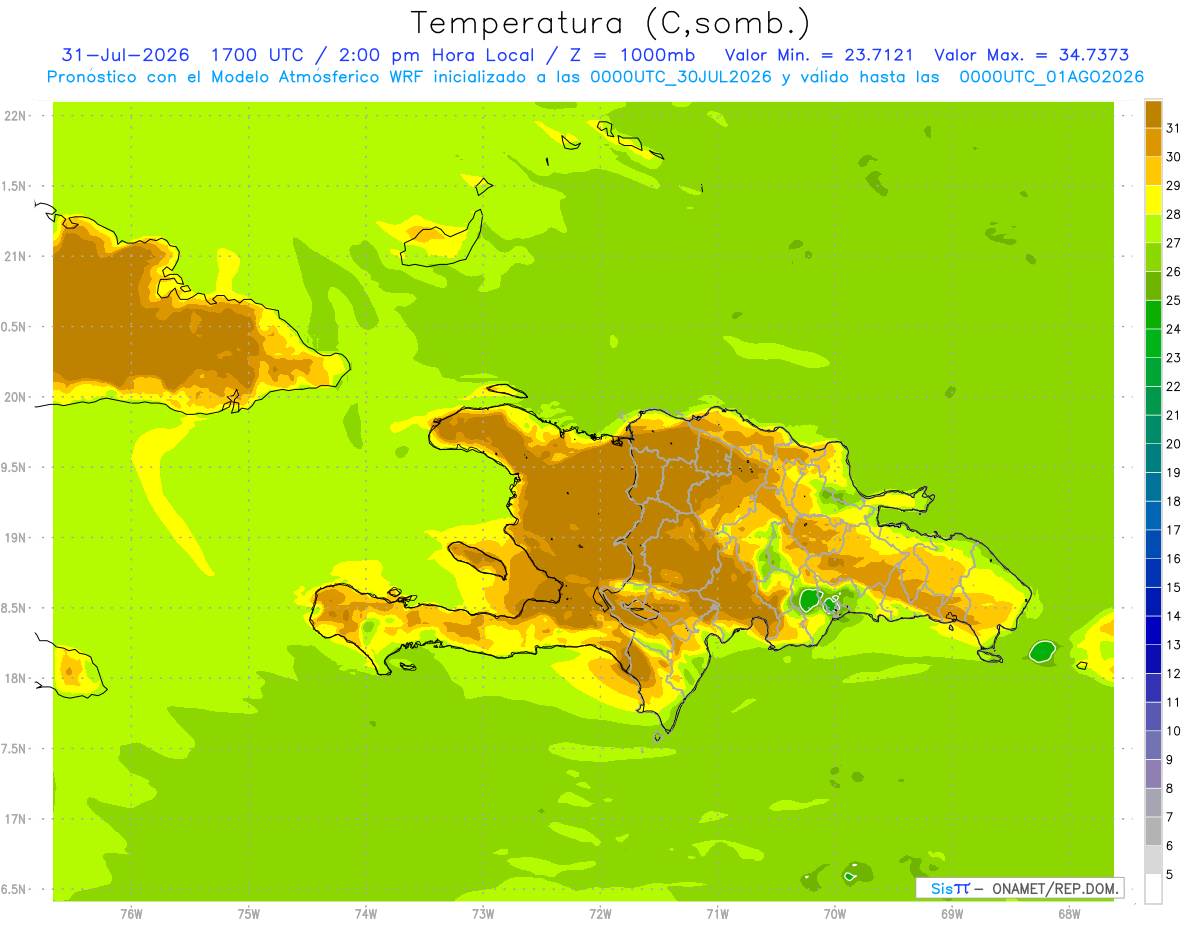Click the "70W" longitude axis label
Viewport: 1200px width, 927px height.
pyautogui.click(x=835, y=913)
